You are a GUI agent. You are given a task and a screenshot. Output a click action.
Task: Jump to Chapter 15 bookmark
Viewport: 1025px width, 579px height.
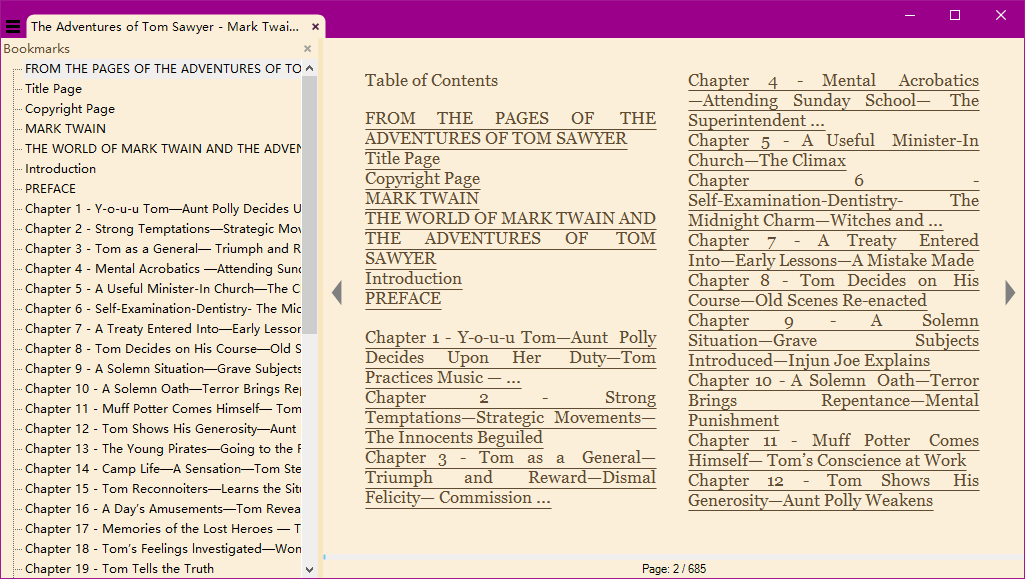[163, 489]
